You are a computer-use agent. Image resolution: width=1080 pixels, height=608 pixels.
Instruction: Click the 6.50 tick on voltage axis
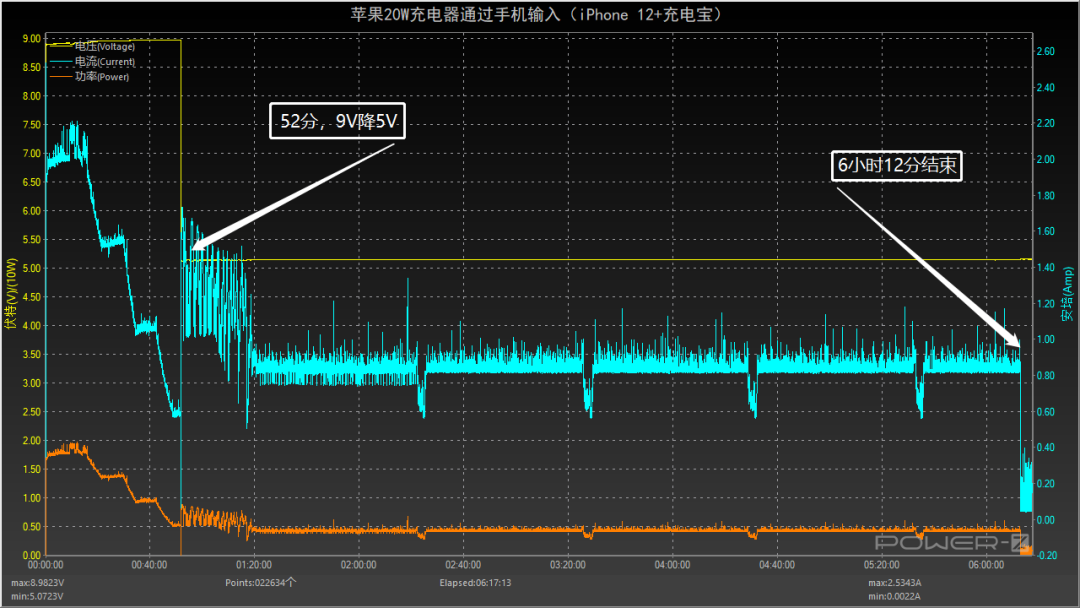click(32, 182)
